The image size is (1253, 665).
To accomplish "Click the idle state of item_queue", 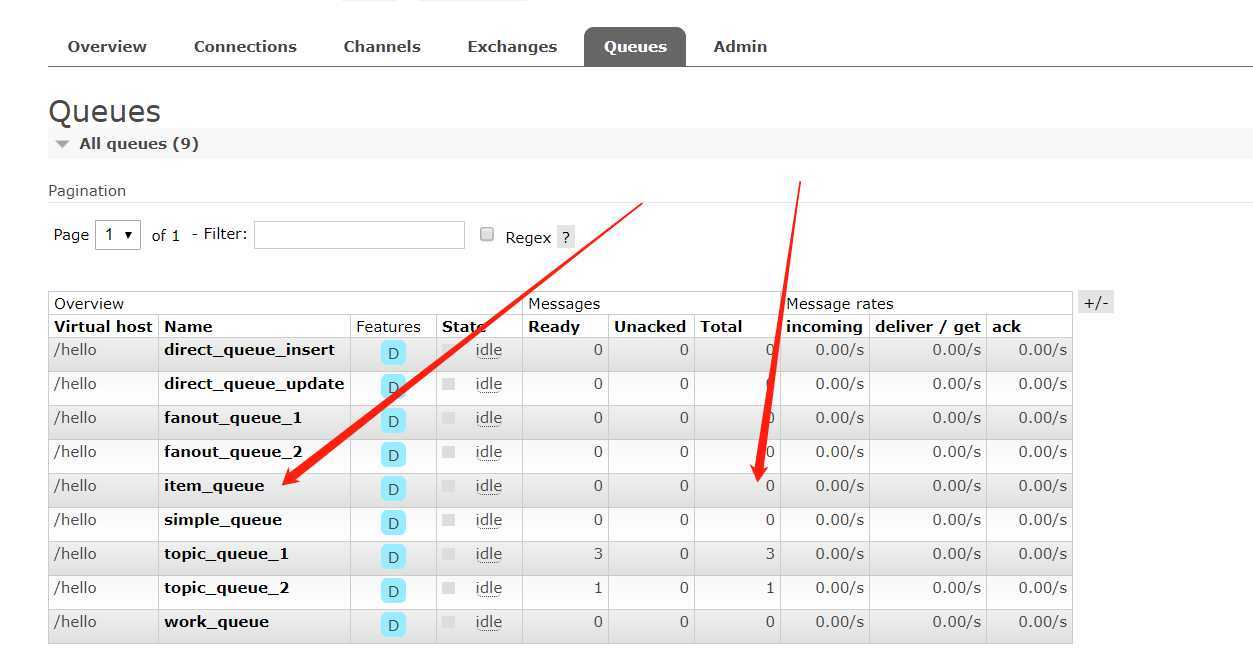I will coord(488,486).
